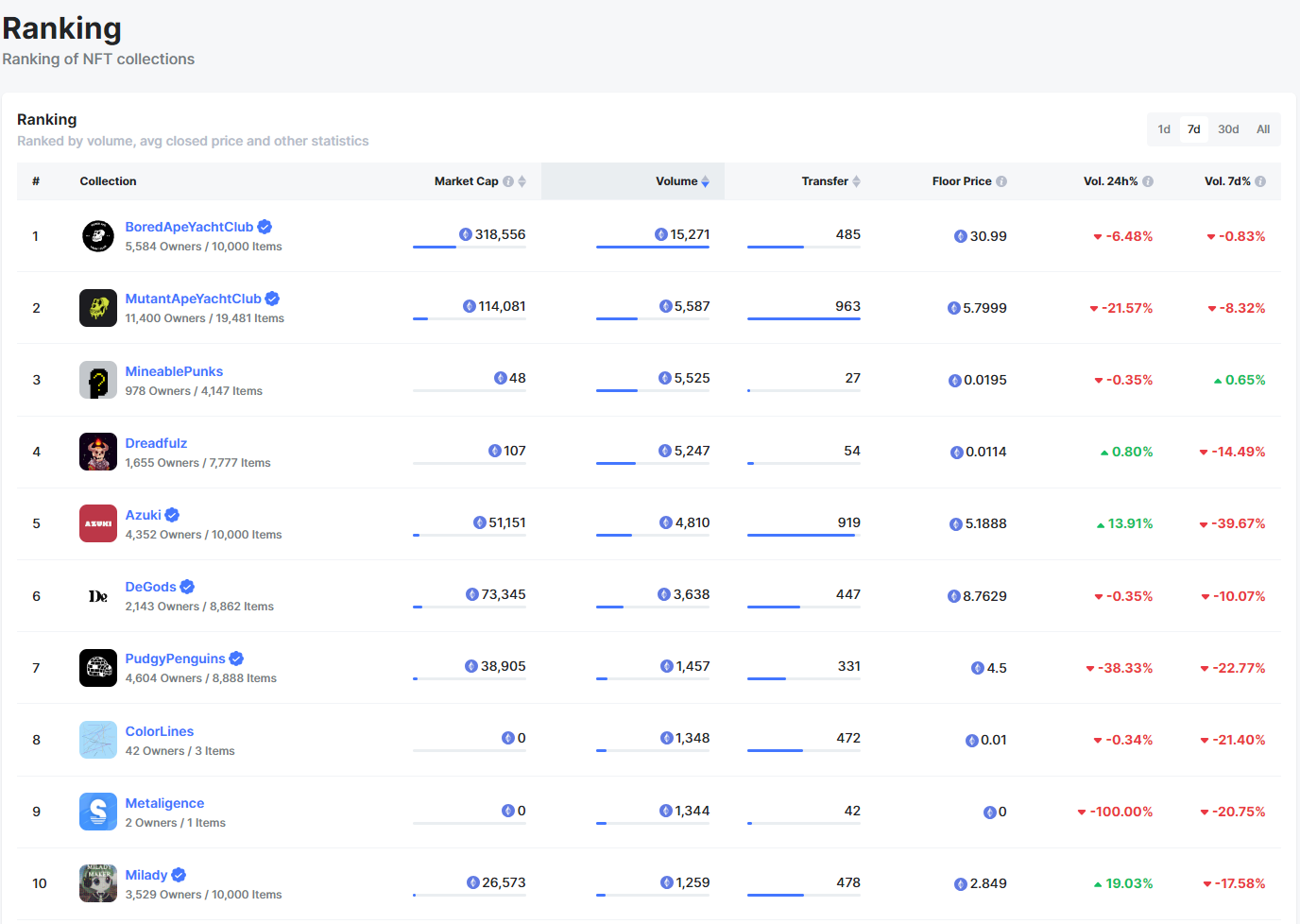Click Milady verified badge icon
The width and height of the screenshot is (1300, 924).
(x=179, y=875)
